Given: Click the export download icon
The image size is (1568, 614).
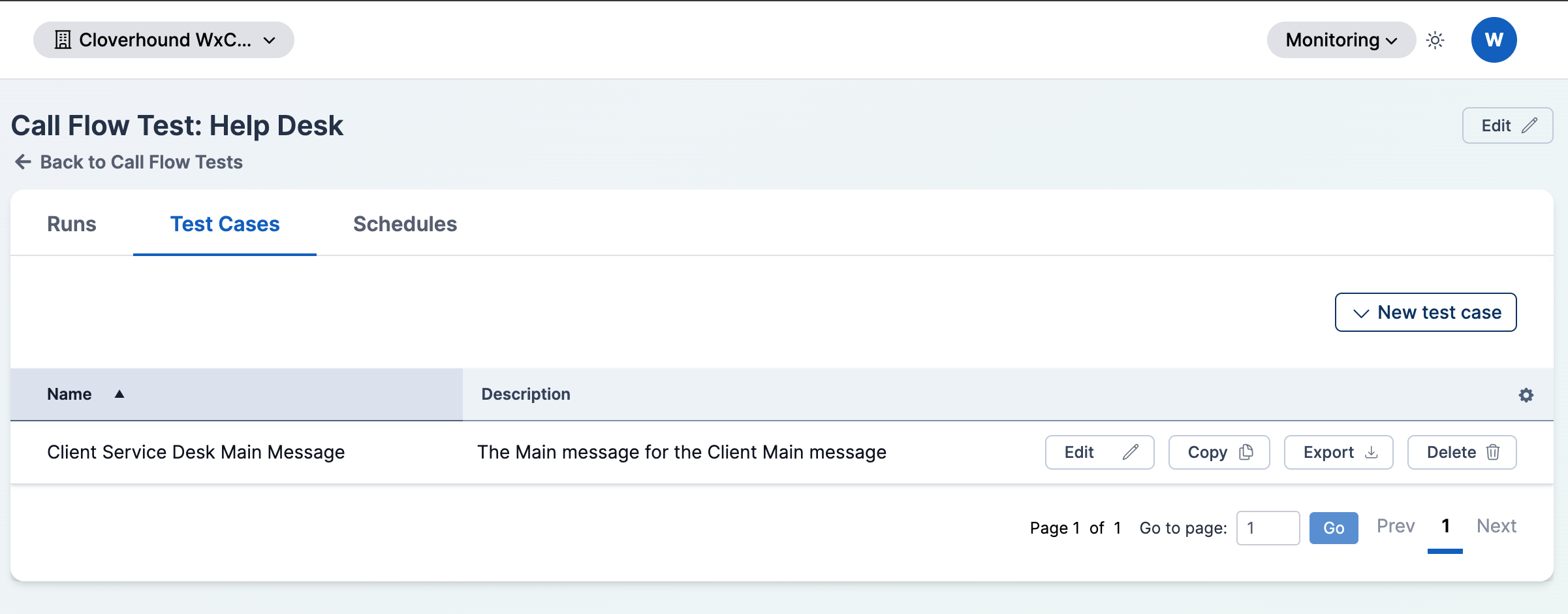Looking at the screenshot, I should [x=1372, y=452].
